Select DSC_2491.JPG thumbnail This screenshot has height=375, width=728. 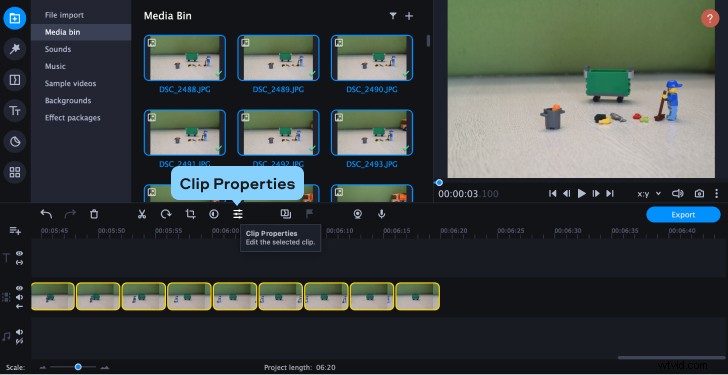point(185,132)
